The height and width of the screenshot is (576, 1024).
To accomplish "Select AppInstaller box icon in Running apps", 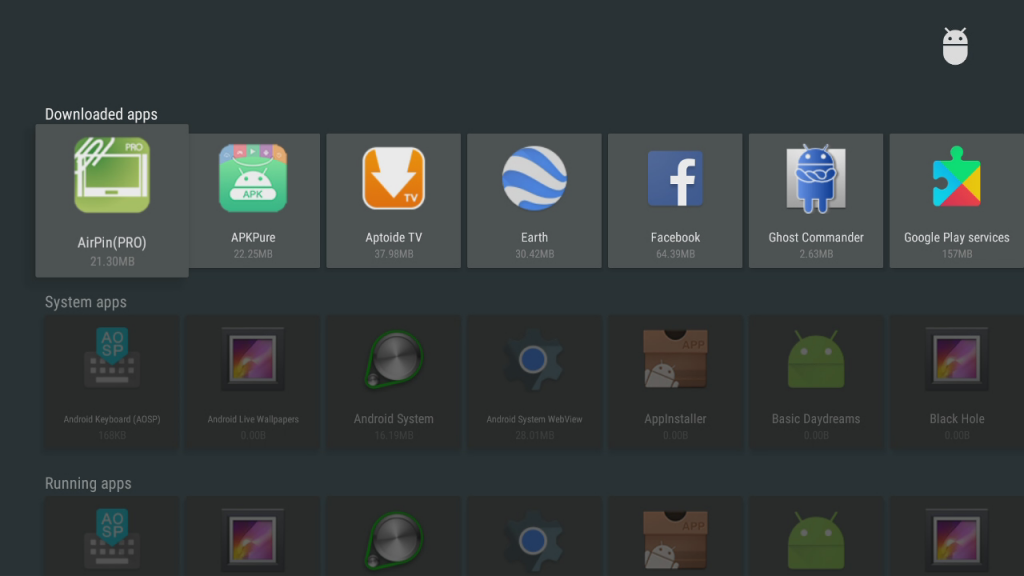I will tap(675, 540).
